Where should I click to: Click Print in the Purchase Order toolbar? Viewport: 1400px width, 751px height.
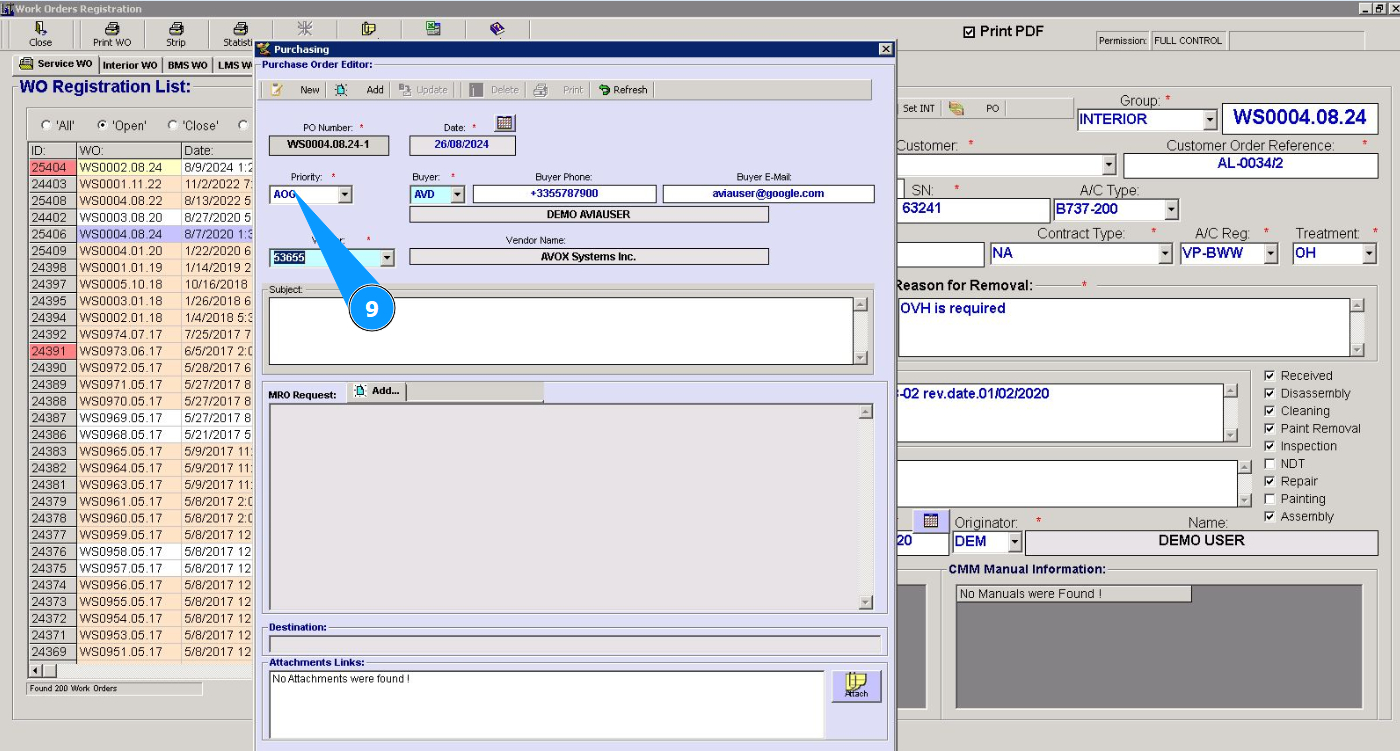coord(559,90)
